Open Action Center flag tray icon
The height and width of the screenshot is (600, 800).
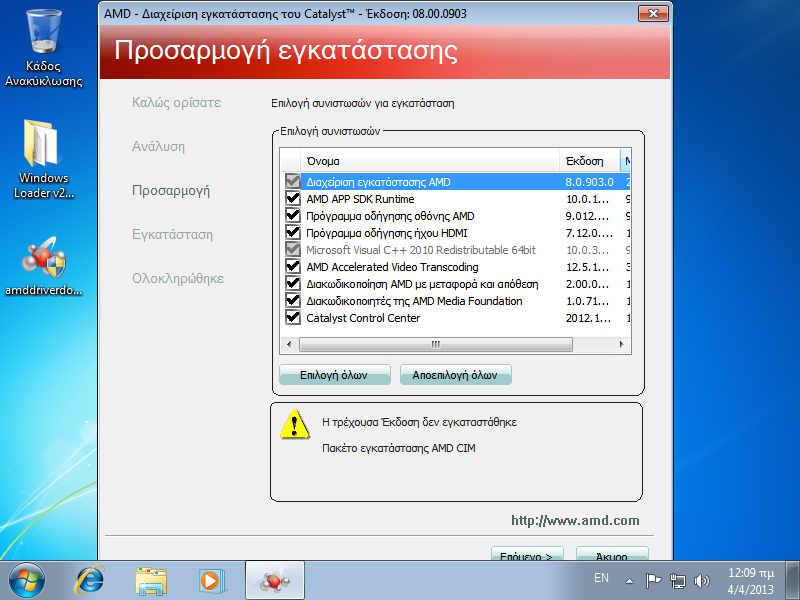point(653,581)
